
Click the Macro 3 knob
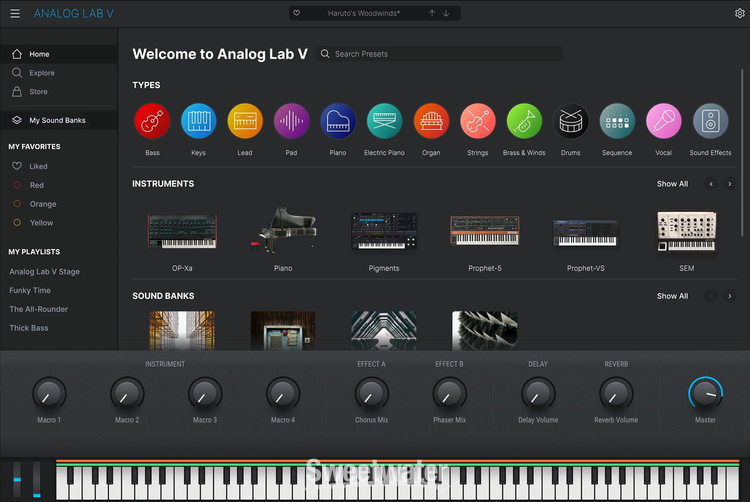coord(205,394)
